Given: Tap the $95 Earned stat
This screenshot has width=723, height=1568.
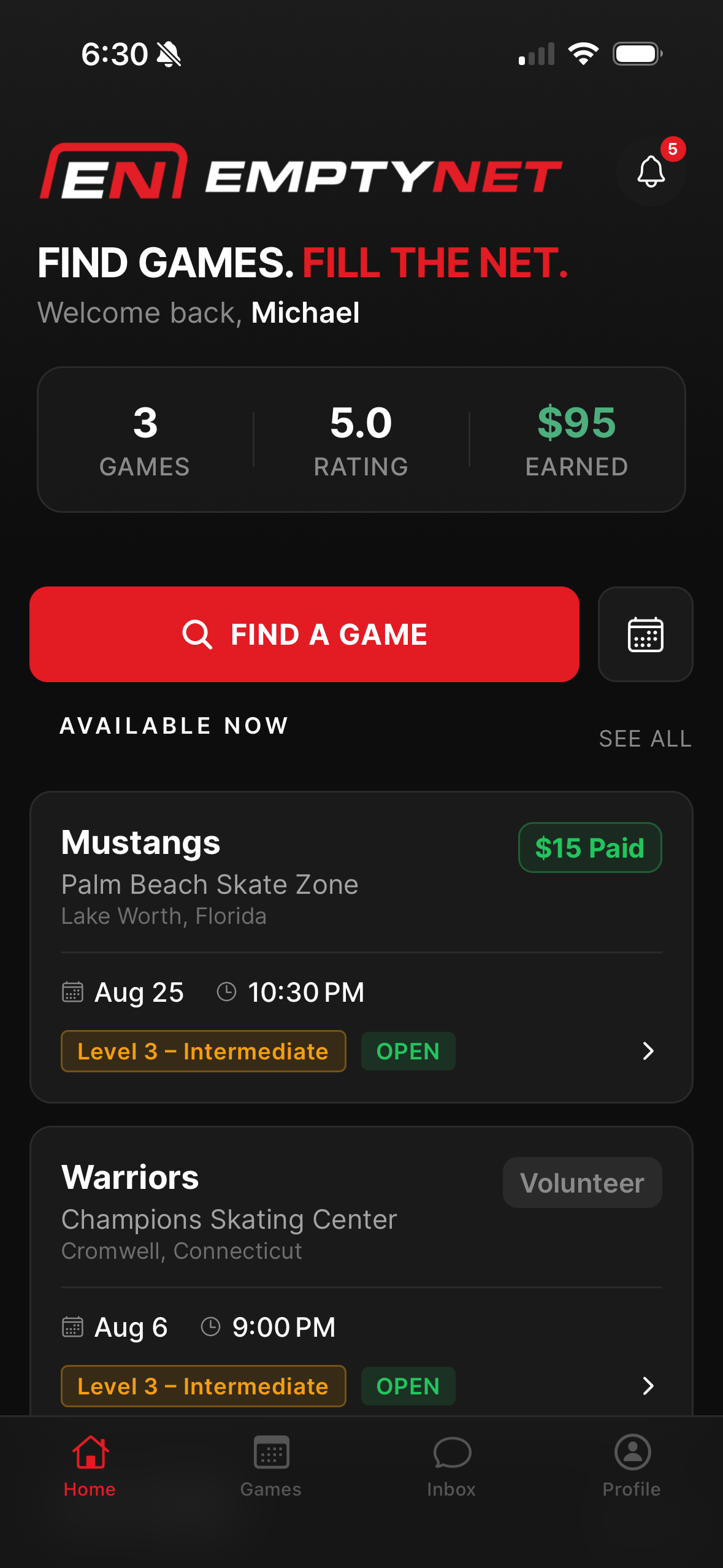Looking at the screenshot, I should [577, 440].
